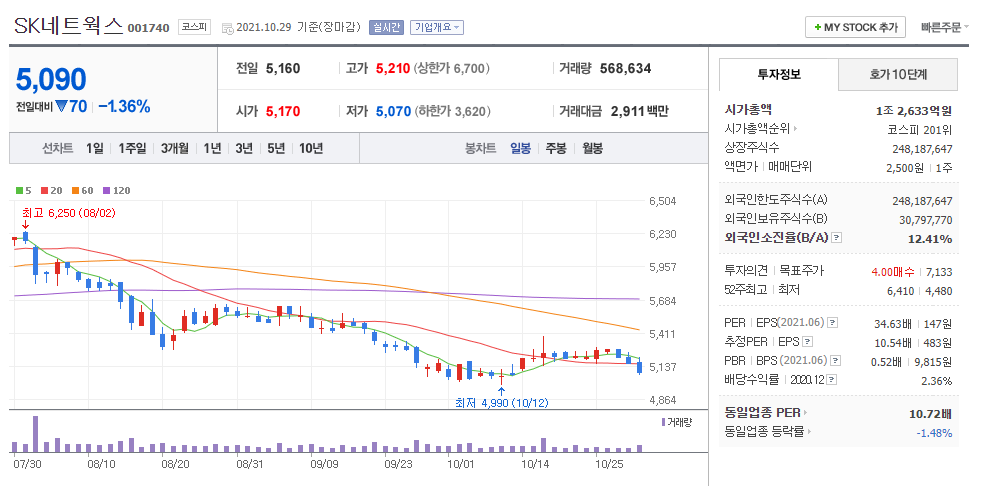Click the current price 5,090
984x486 pixels.
pyautogui.click(x=51, y=80)
